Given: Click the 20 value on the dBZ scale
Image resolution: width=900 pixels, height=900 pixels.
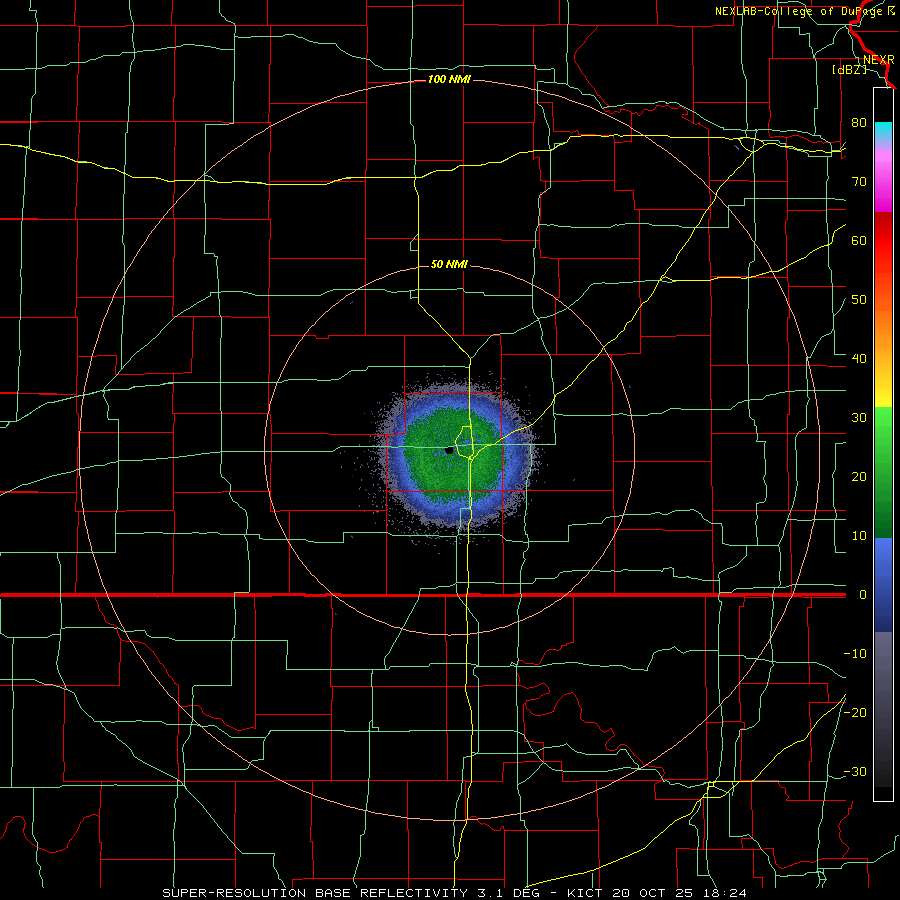Looking at the screenshot, I should (x=859, y=476).
